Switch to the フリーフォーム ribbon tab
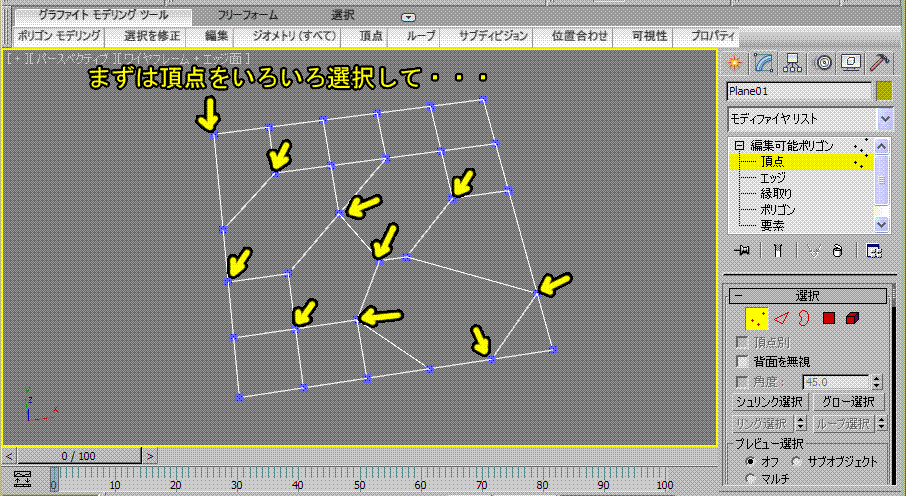Viewport: 906px width, 496px height. tap(247, 16)
